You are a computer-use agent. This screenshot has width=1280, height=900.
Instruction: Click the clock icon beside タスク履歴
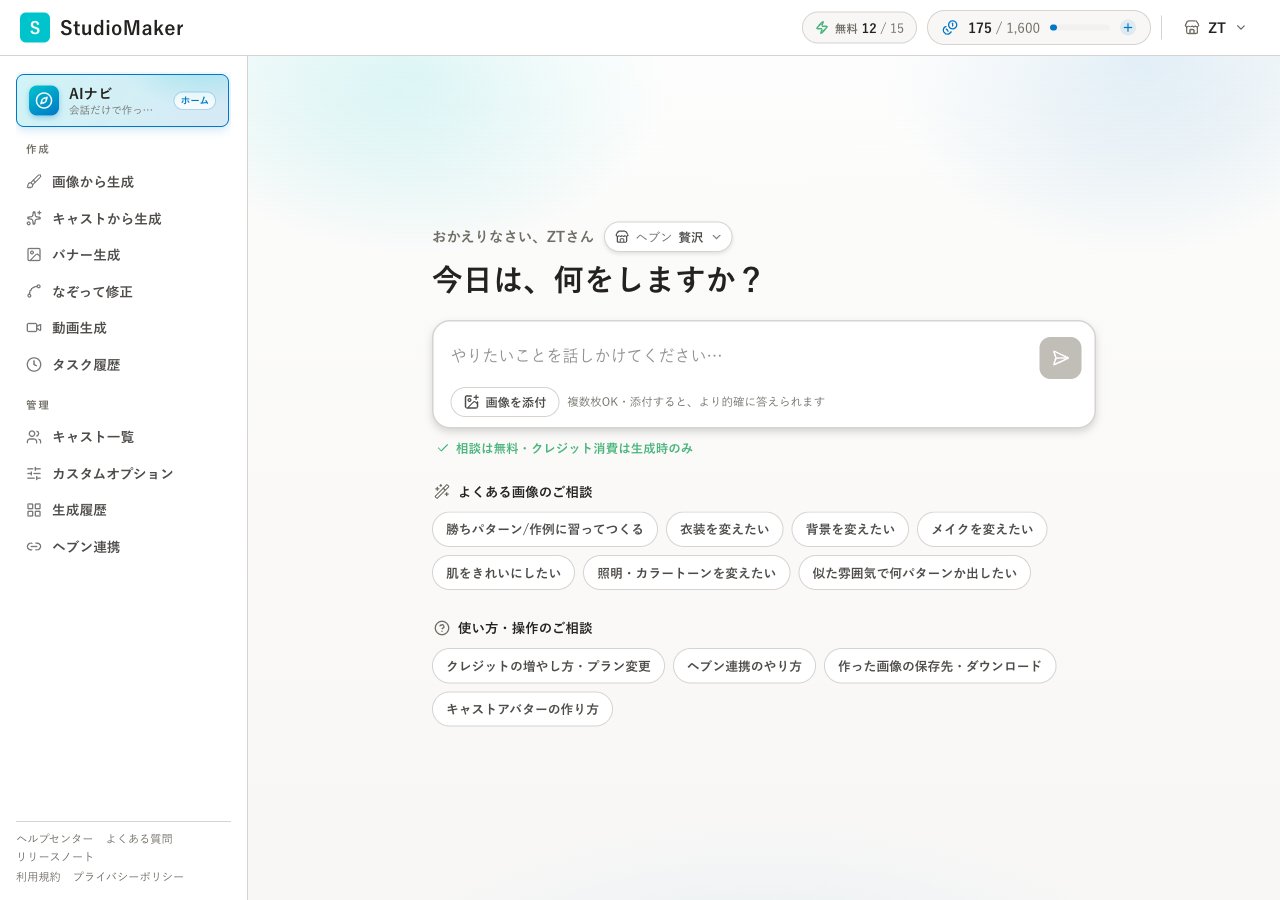[34, 364]
